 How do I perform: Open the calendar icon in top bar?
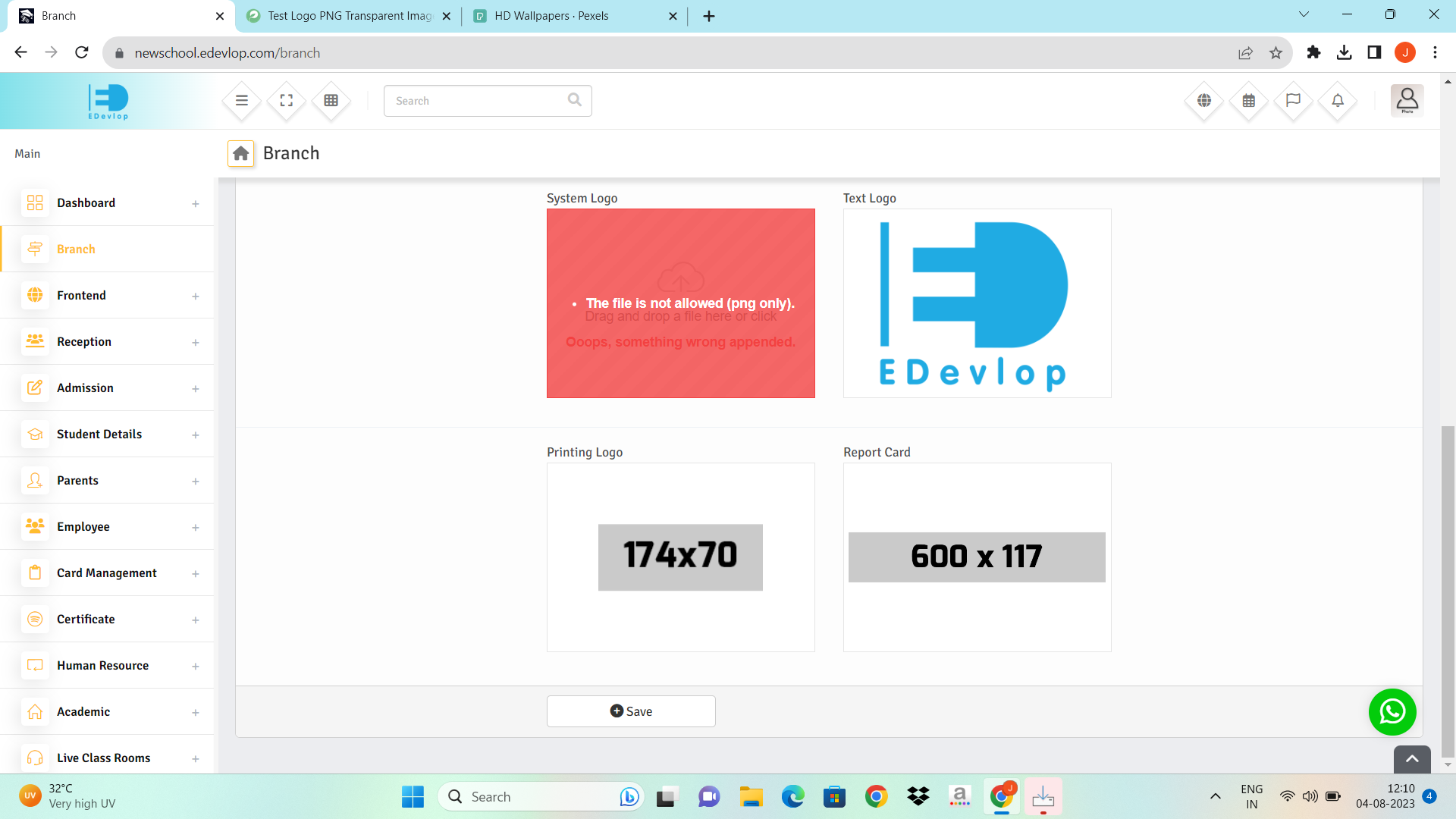[1249, 100]
